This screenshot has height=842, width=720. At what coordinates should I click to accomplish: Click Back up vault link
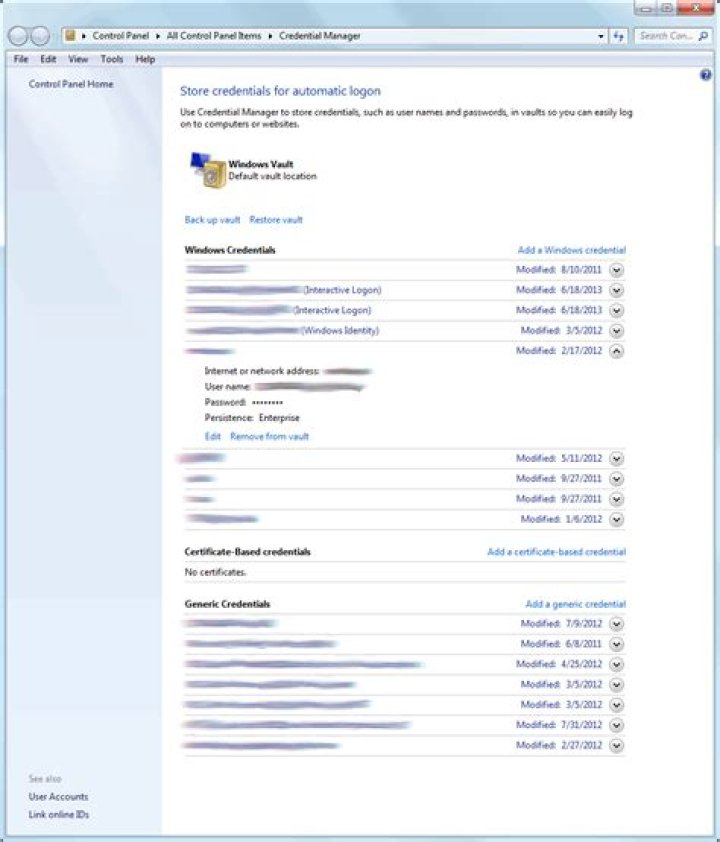212,220
